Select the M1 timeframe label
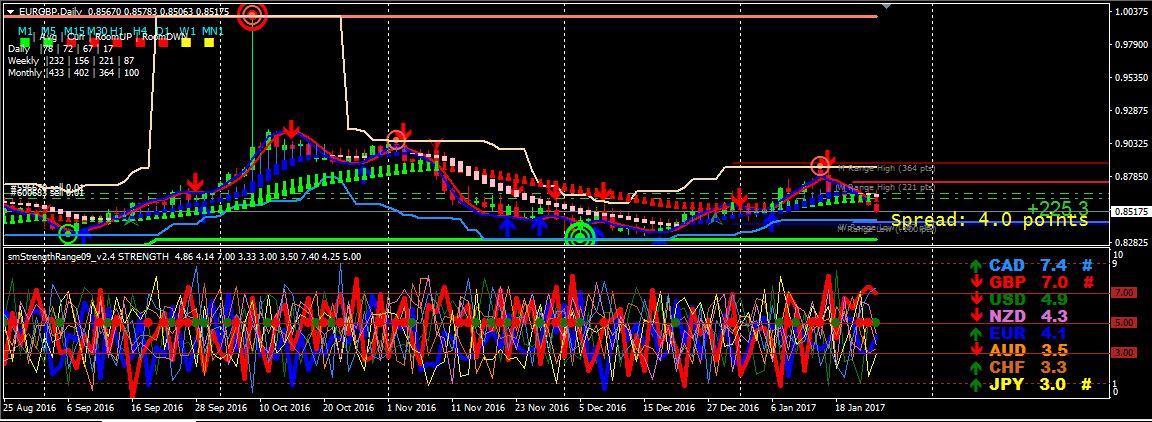Viewport: 1152px width, 422px height. click(26, 31)
